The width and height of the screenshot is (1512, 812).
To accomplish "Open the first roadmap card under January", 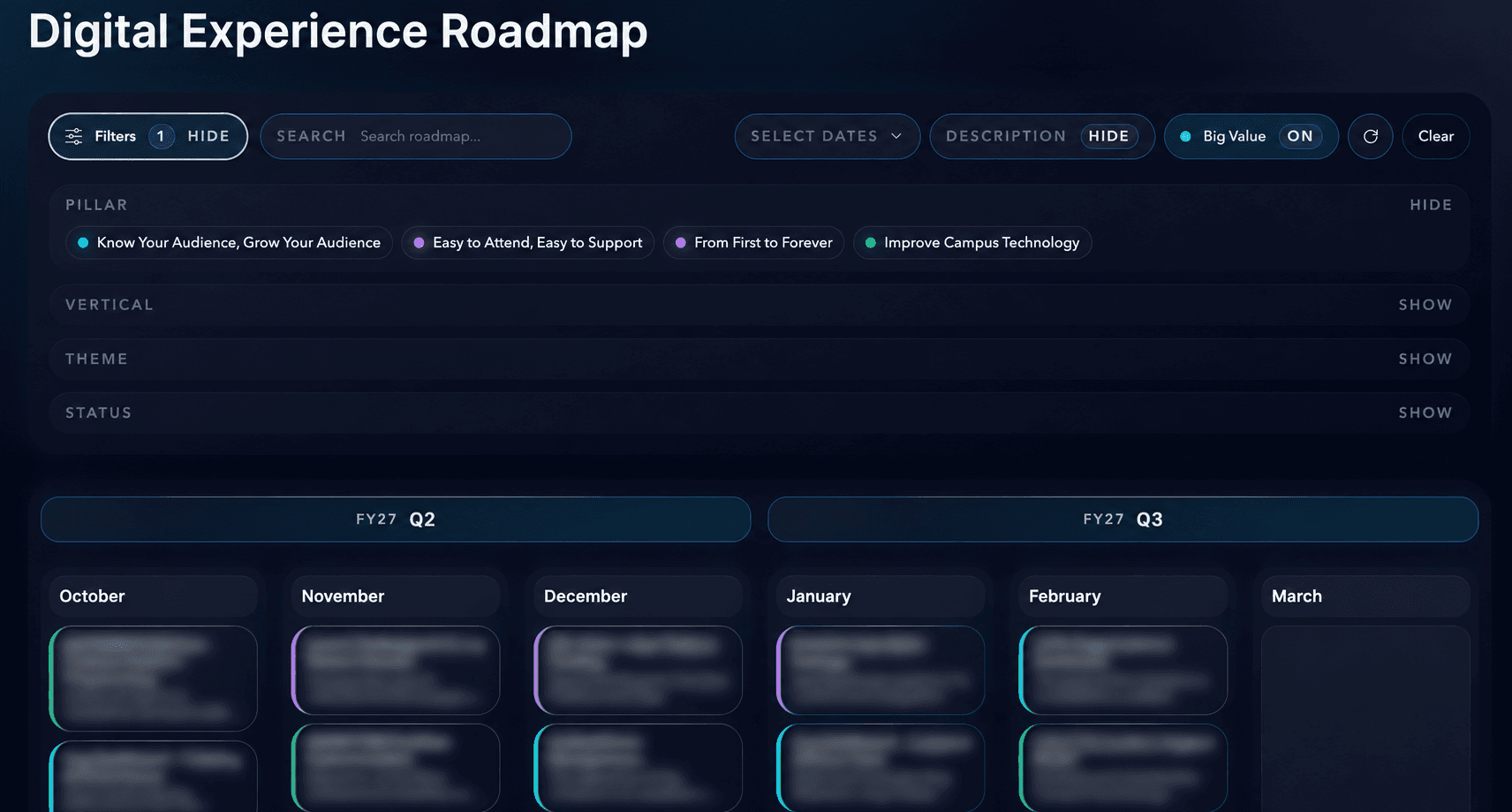I will pyautogui.click(x=881, y=671).
